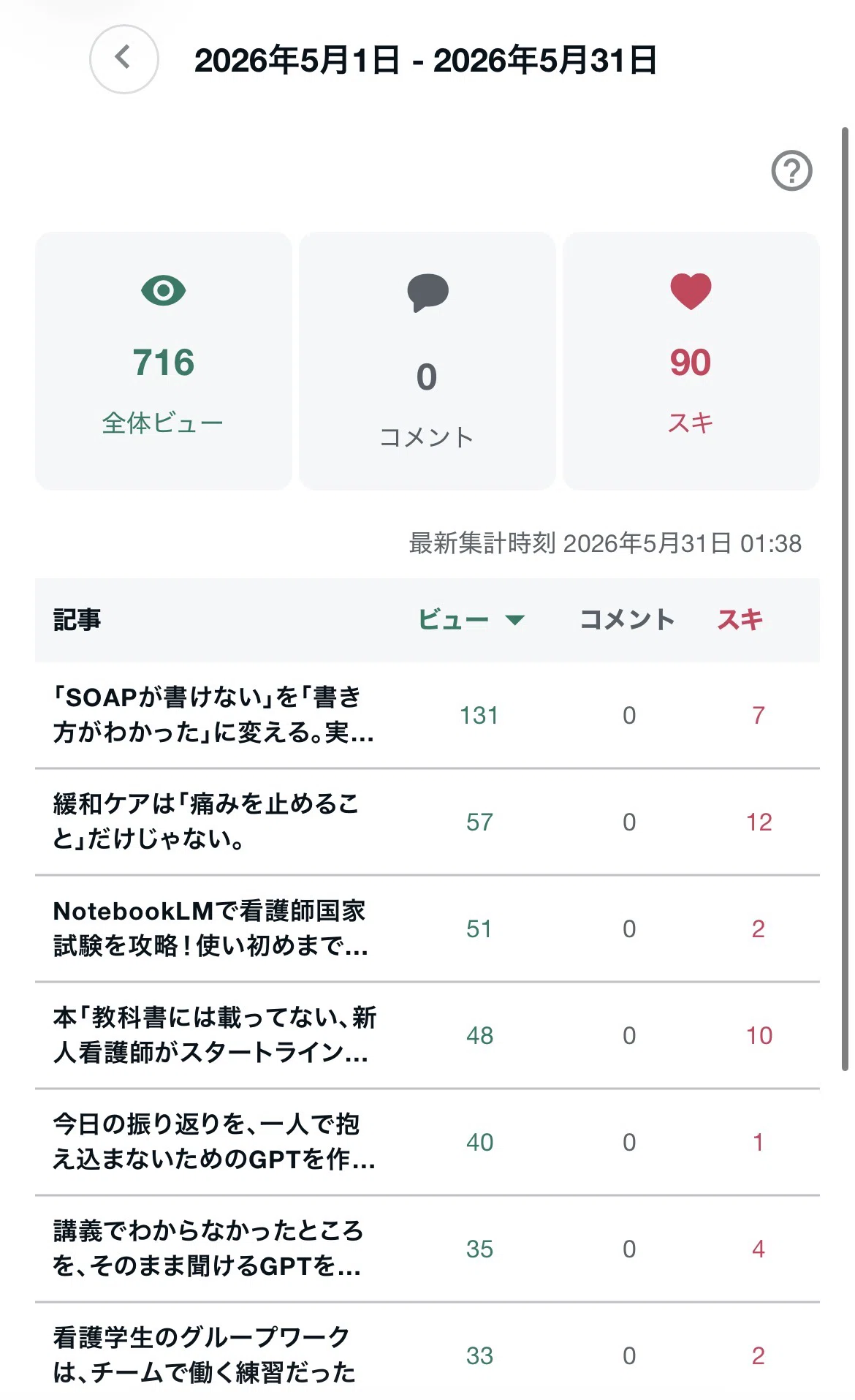Tap the green eye views icon

[x=164, y=290]
